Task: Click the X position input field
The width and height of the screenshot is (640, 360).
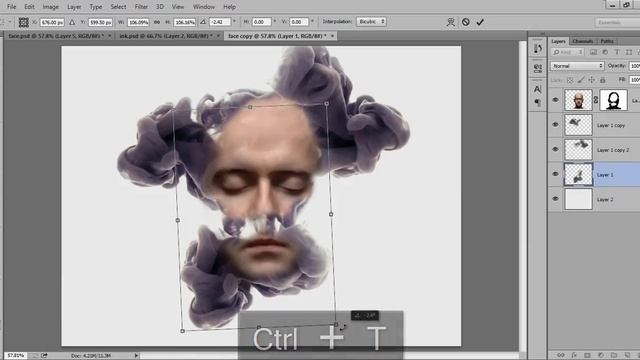Action: 53,22
